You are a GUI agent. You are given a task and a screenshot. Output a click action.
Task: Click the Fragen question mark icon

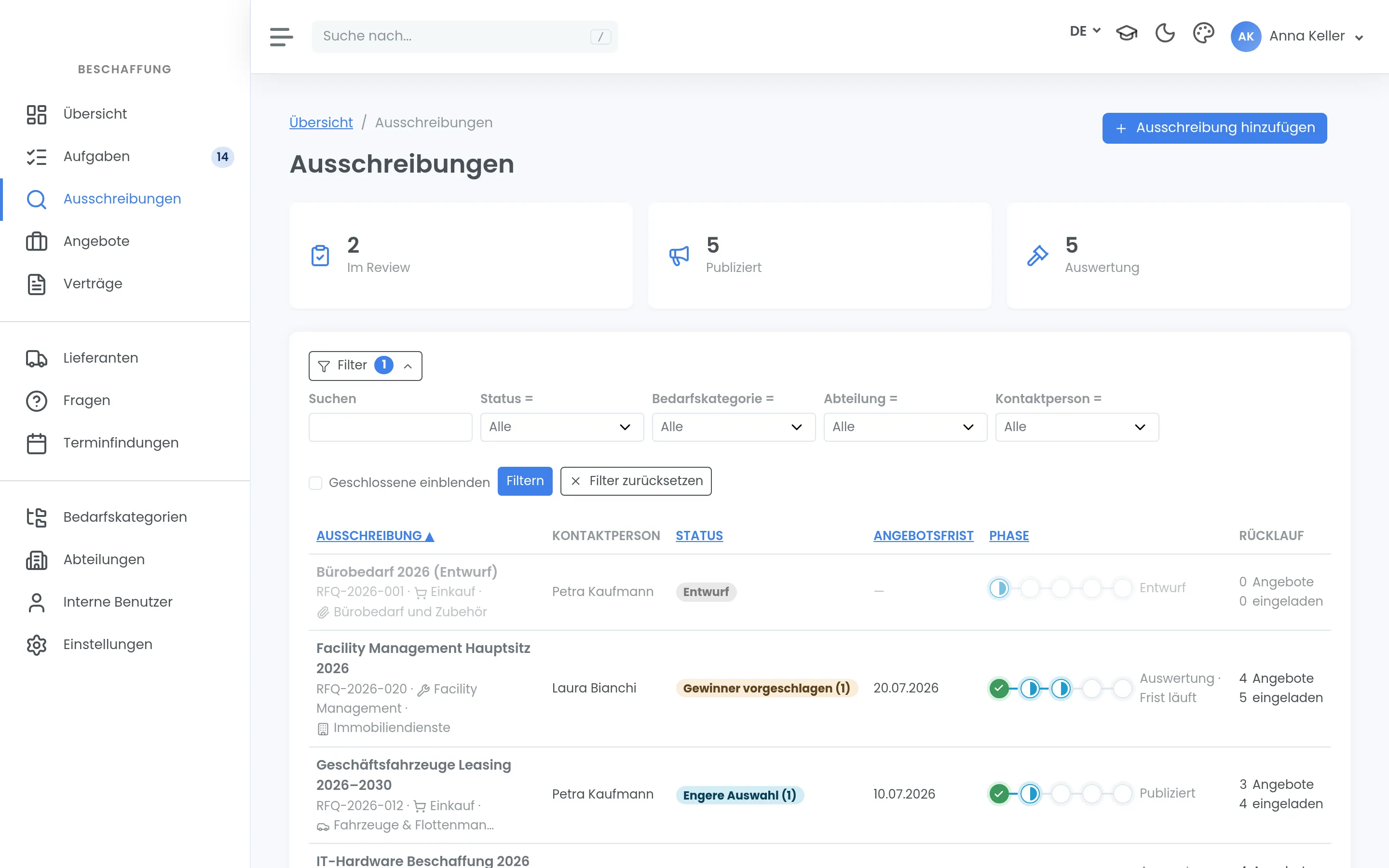tap(37, 401)
